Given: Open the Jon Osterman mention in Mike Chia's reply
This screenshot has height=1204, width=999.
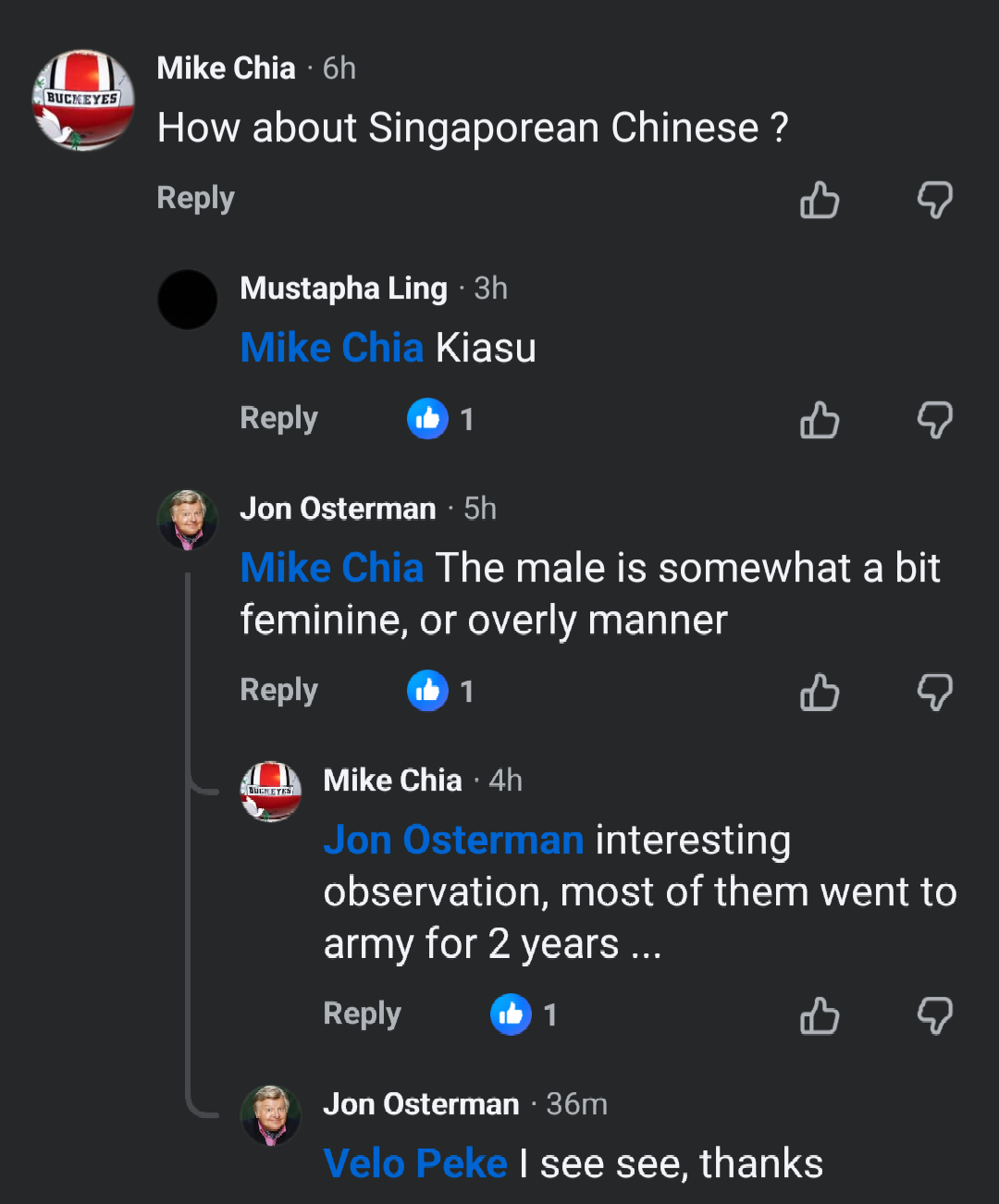Looking at the screenshot, I should (452, 840).
